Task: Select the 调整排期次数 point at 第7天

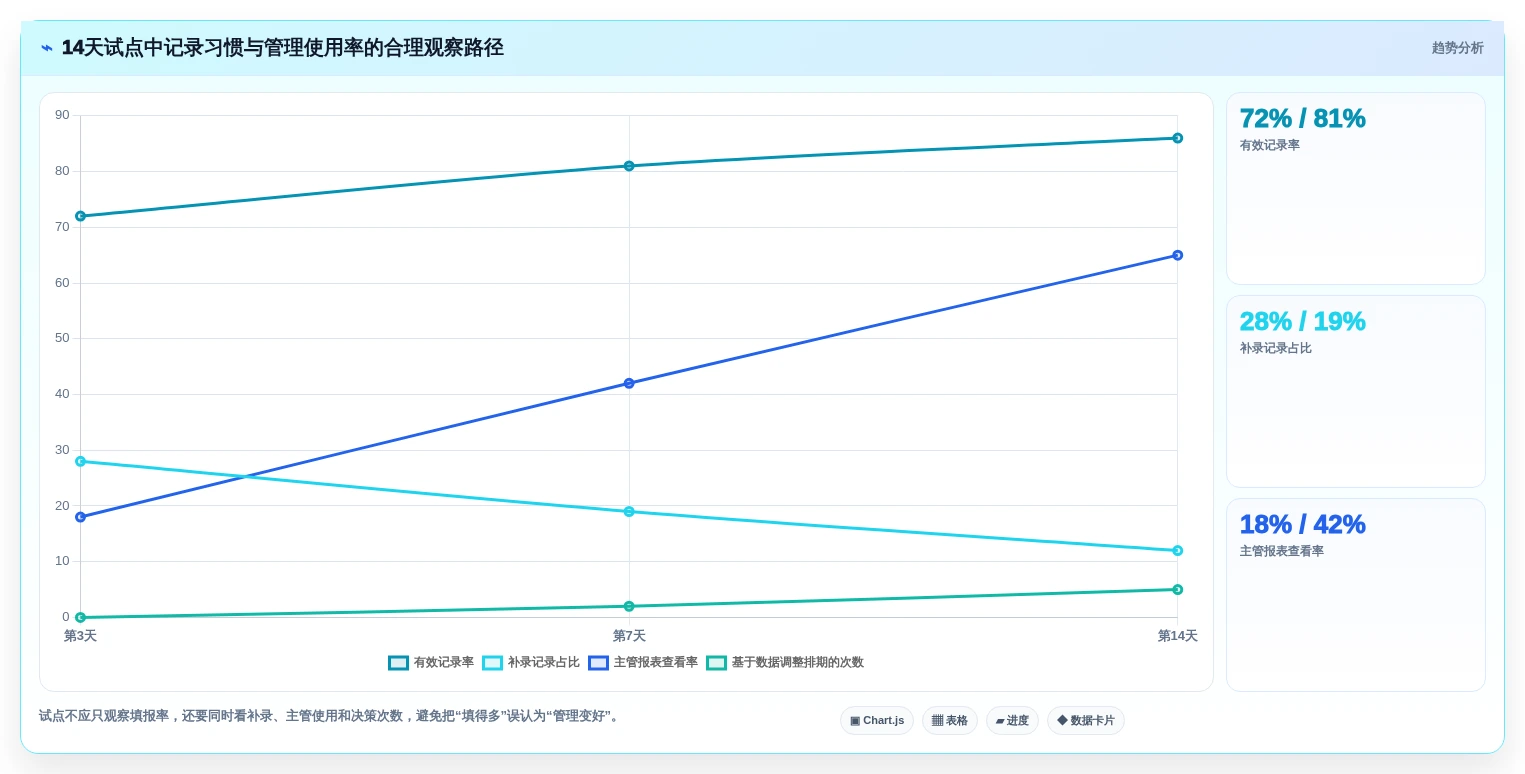Action: point(629,606)
